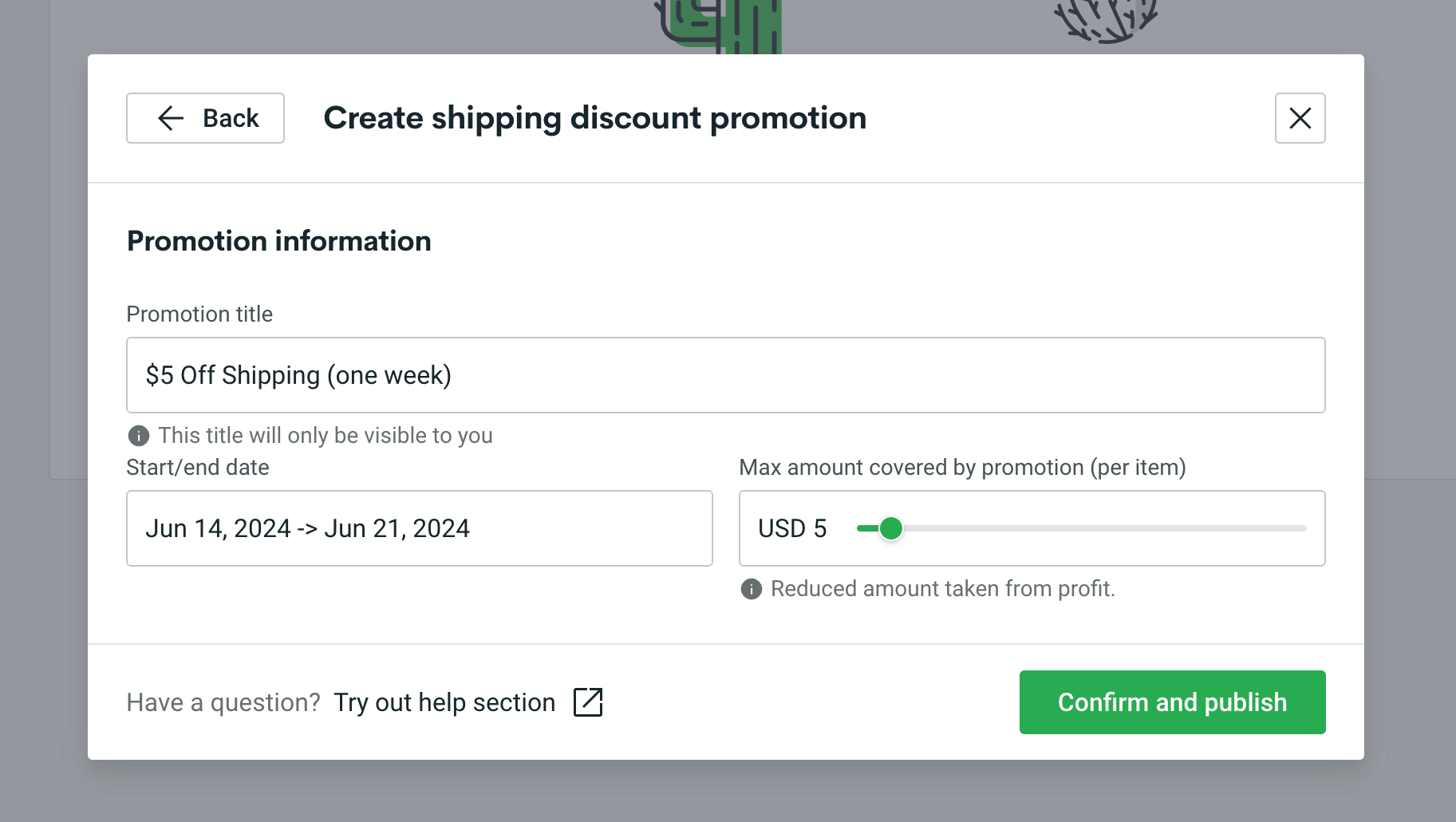
Task: Click the info icon near 'Reduced amount taken from profit'
Action: pyautogui.click(x=752, y=589)
